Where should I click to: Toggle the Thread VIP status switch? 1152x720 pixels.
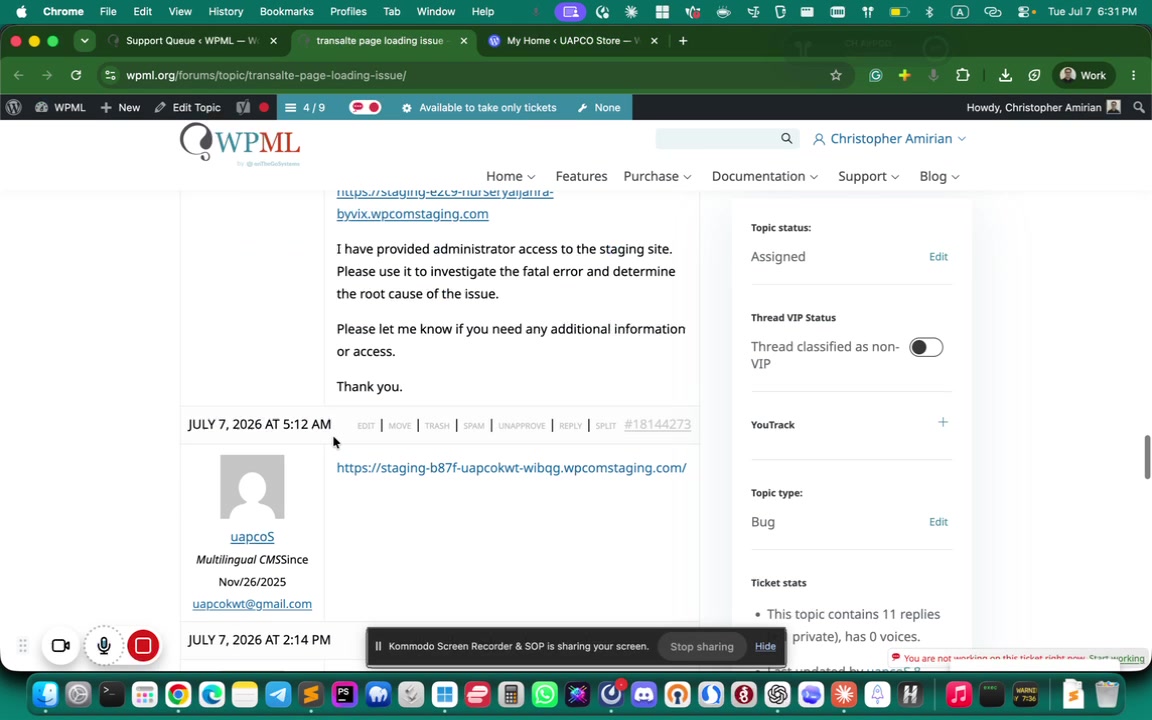pyautogui.click(x=926, y=347)
